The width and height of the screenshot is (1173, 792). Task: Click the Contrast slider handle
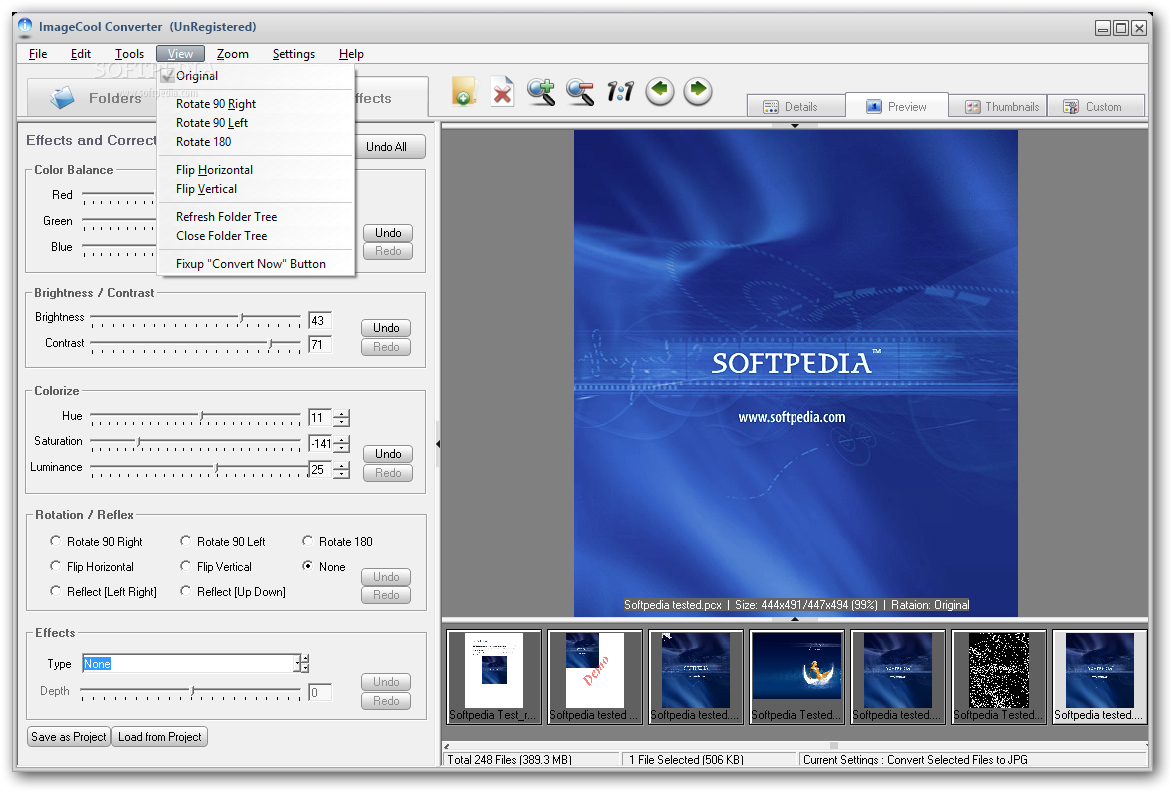pyautogui.click(x=271, y=343)
